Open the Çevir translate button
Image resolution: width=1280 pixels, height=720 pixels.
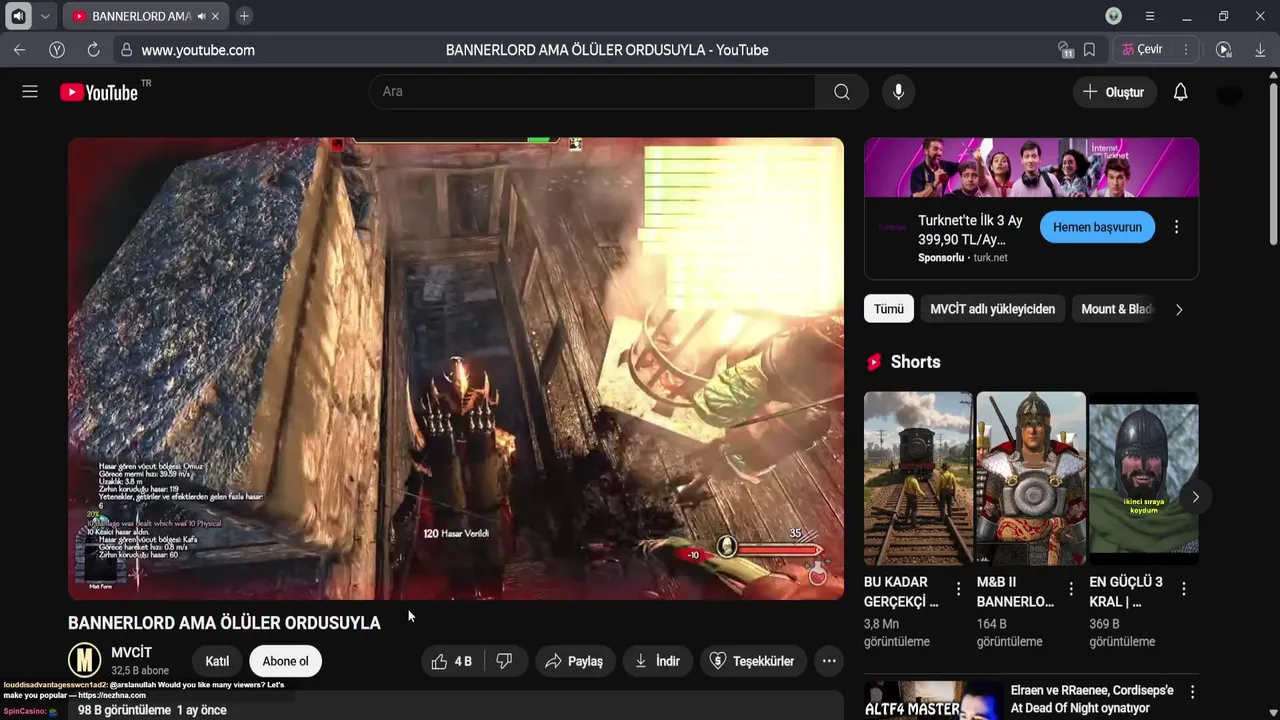[1143, 49]
